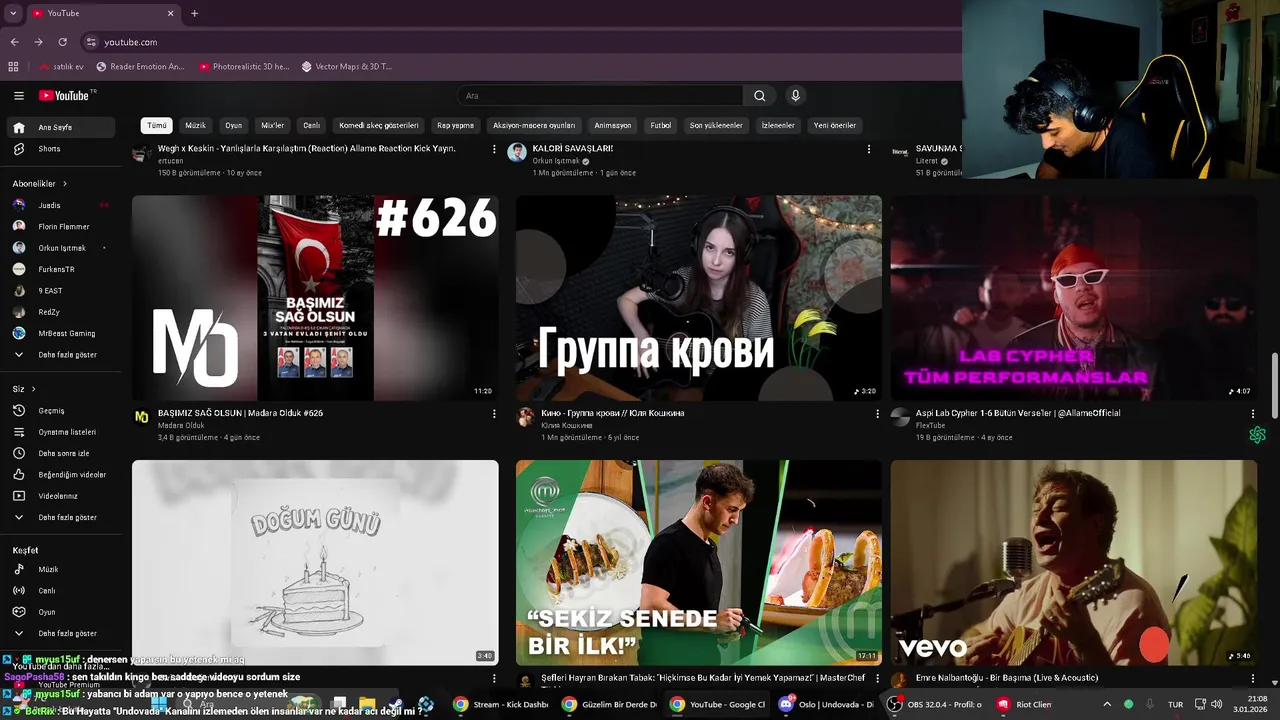This screenshot has height=720, width=1280.
Task: Open more options for Aspi Lab Cypher video
Action: pyautogui.click(x=1253, y=414)
